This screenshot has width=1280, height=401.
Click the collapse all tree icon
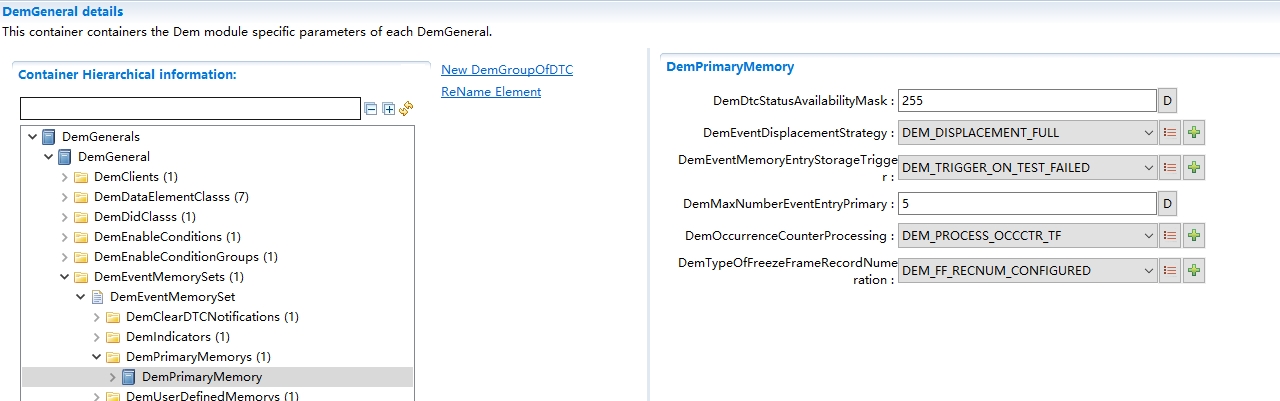click(372, 109)
